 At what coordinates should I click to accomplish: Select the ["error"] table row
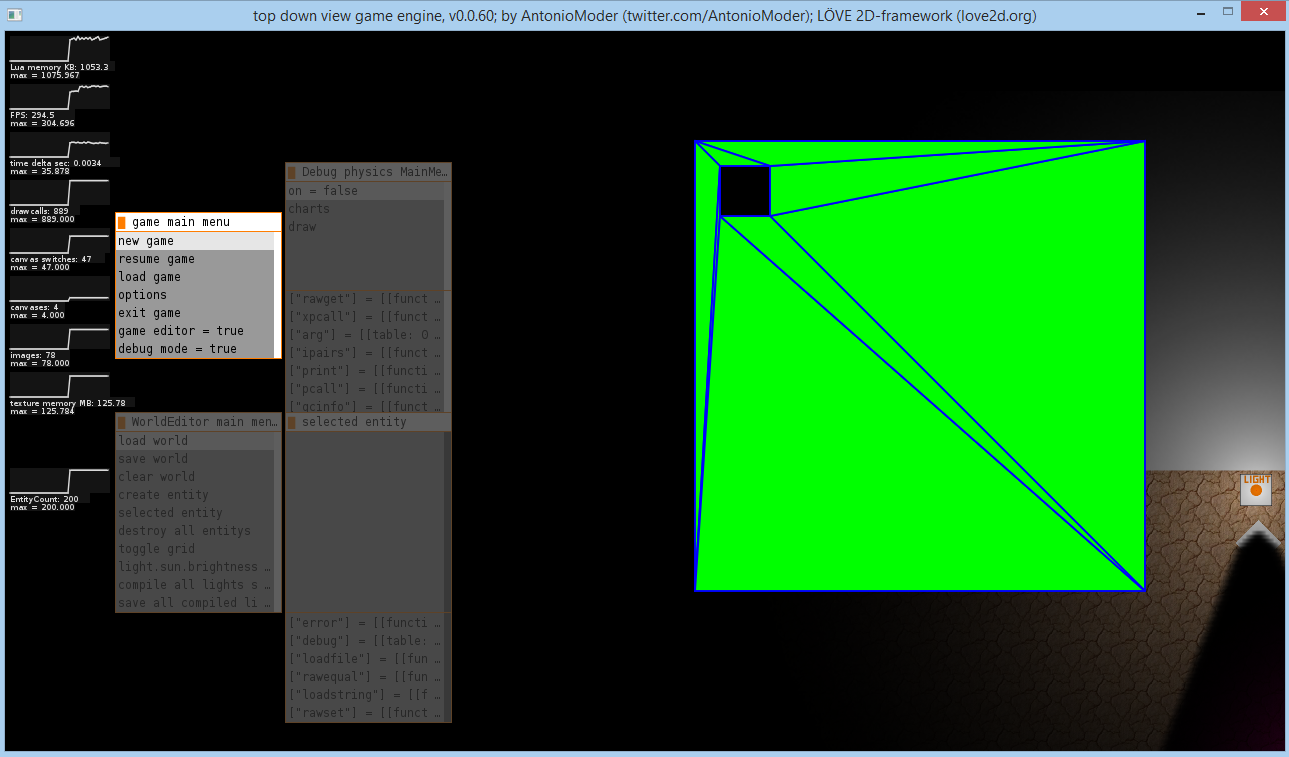(365, 623)
